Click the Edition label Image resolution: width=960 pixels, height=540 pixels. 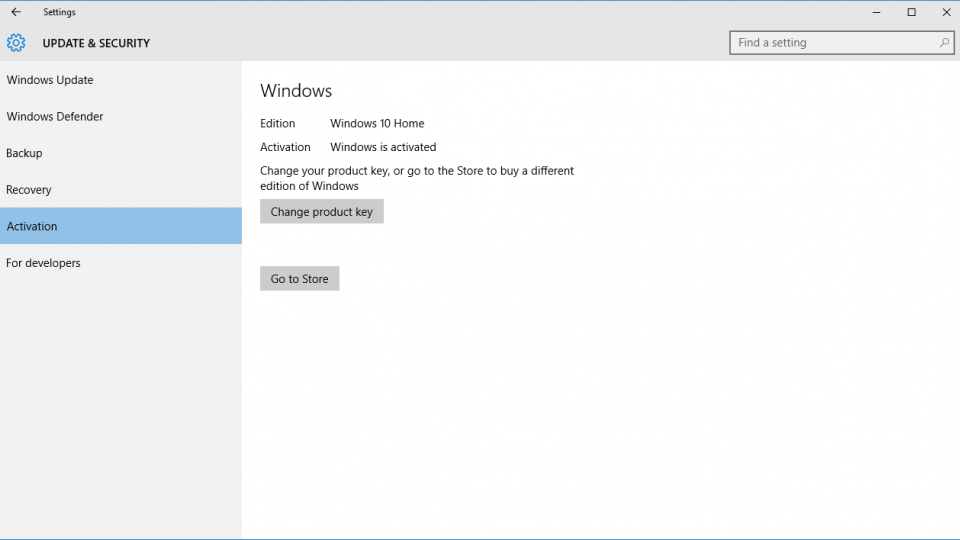point(277,123)
